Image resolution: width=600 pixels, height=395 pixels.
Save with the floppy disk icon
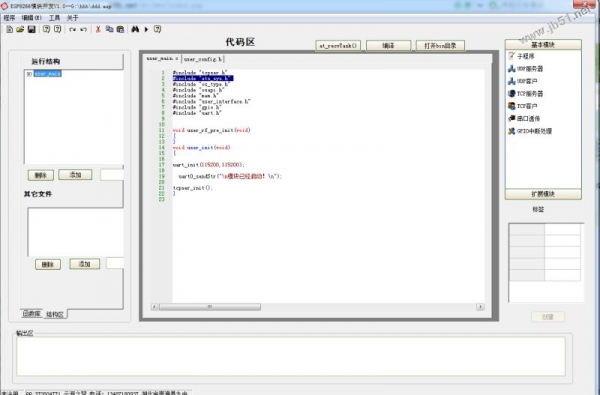(x=31, y=29)
